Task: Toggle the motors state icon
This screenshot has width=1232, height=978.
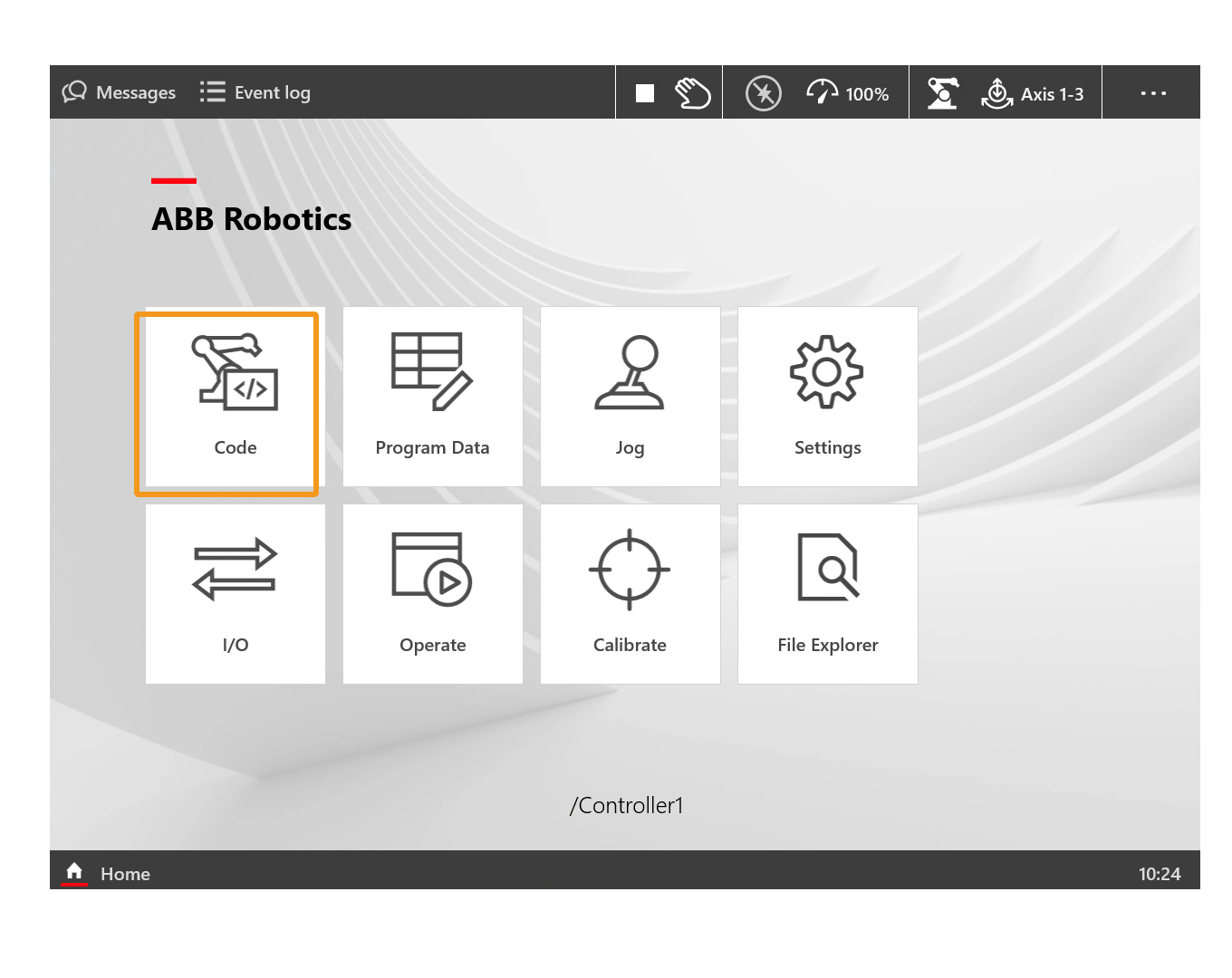Action: (763, 93)
